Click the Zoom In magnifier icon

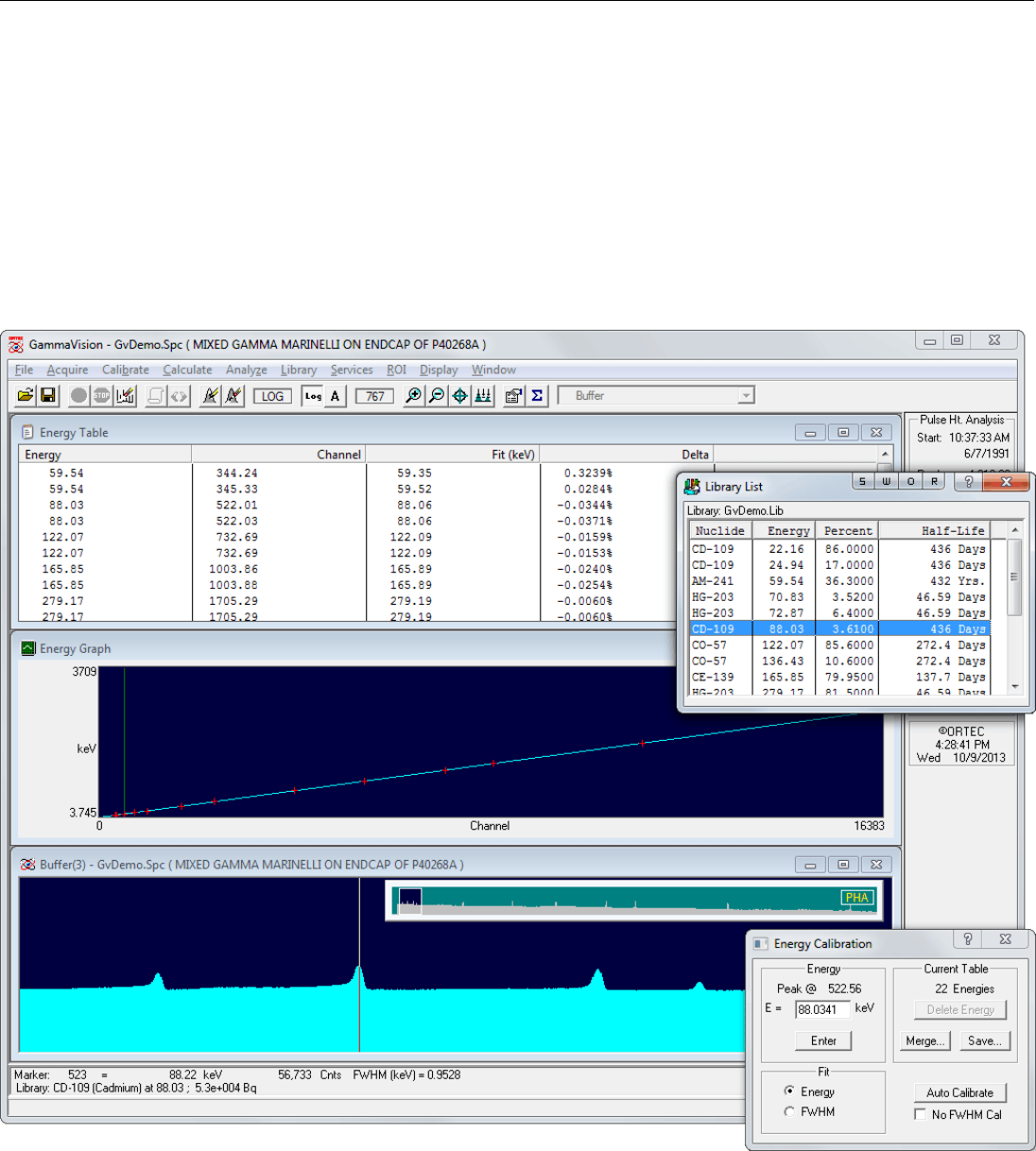pos(413,396)
